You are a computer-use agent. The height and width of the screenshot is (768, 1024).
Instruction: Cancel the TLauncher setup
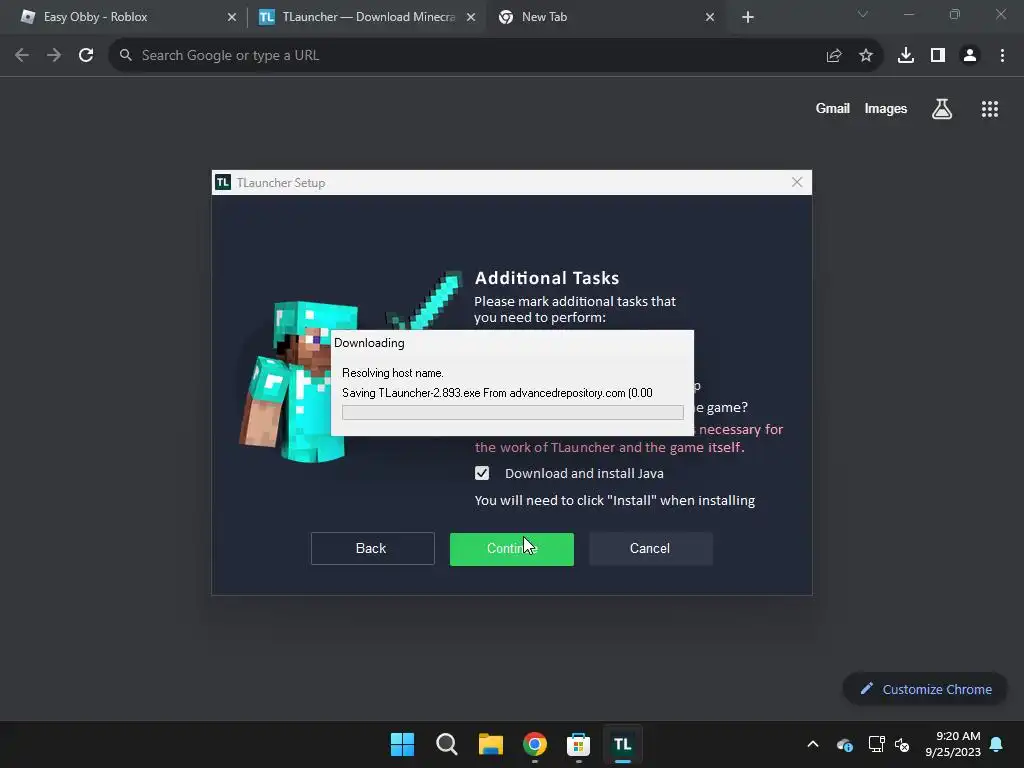coord(650,549)
